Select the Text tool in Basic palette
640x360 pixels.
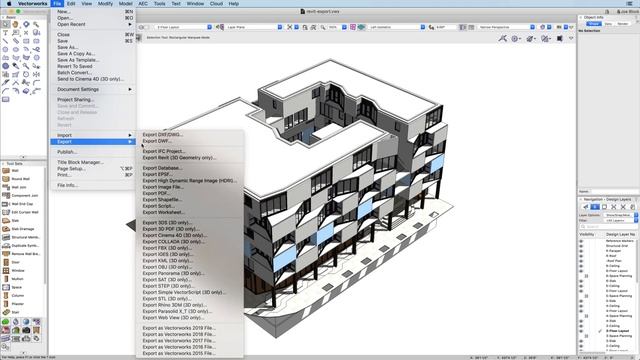click(6, 33)
